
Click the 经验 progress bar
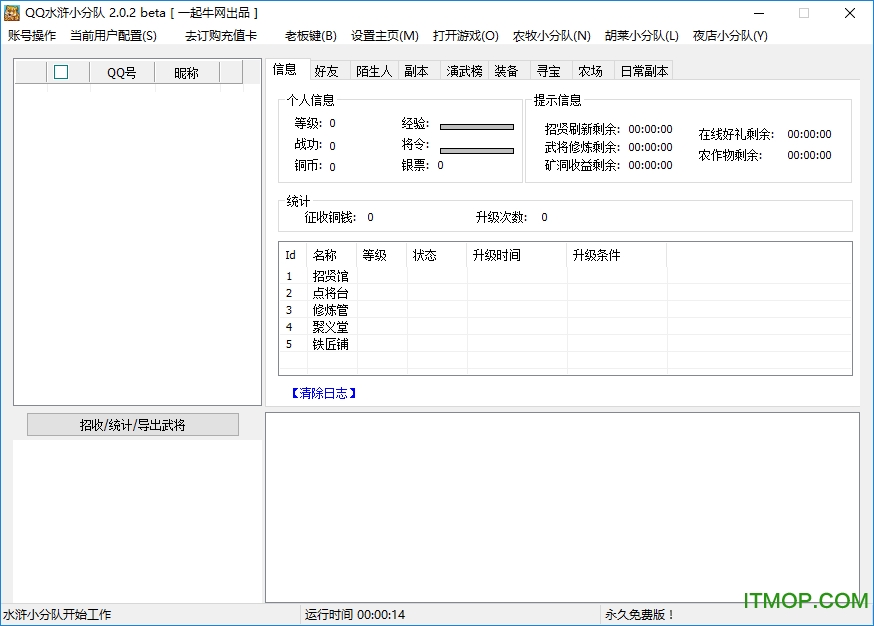point(476,127)
